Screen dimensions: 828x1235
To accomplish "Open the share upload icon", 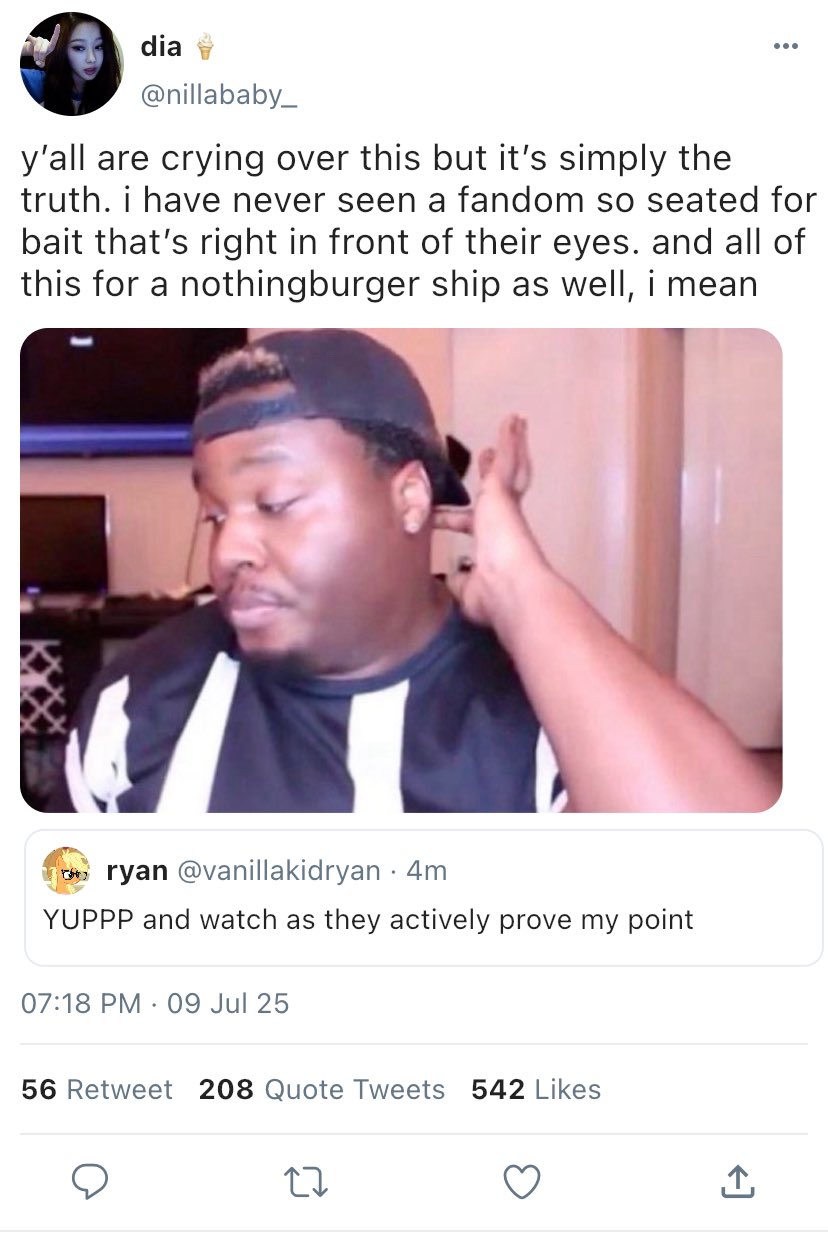I will [x=737, y=1182].
